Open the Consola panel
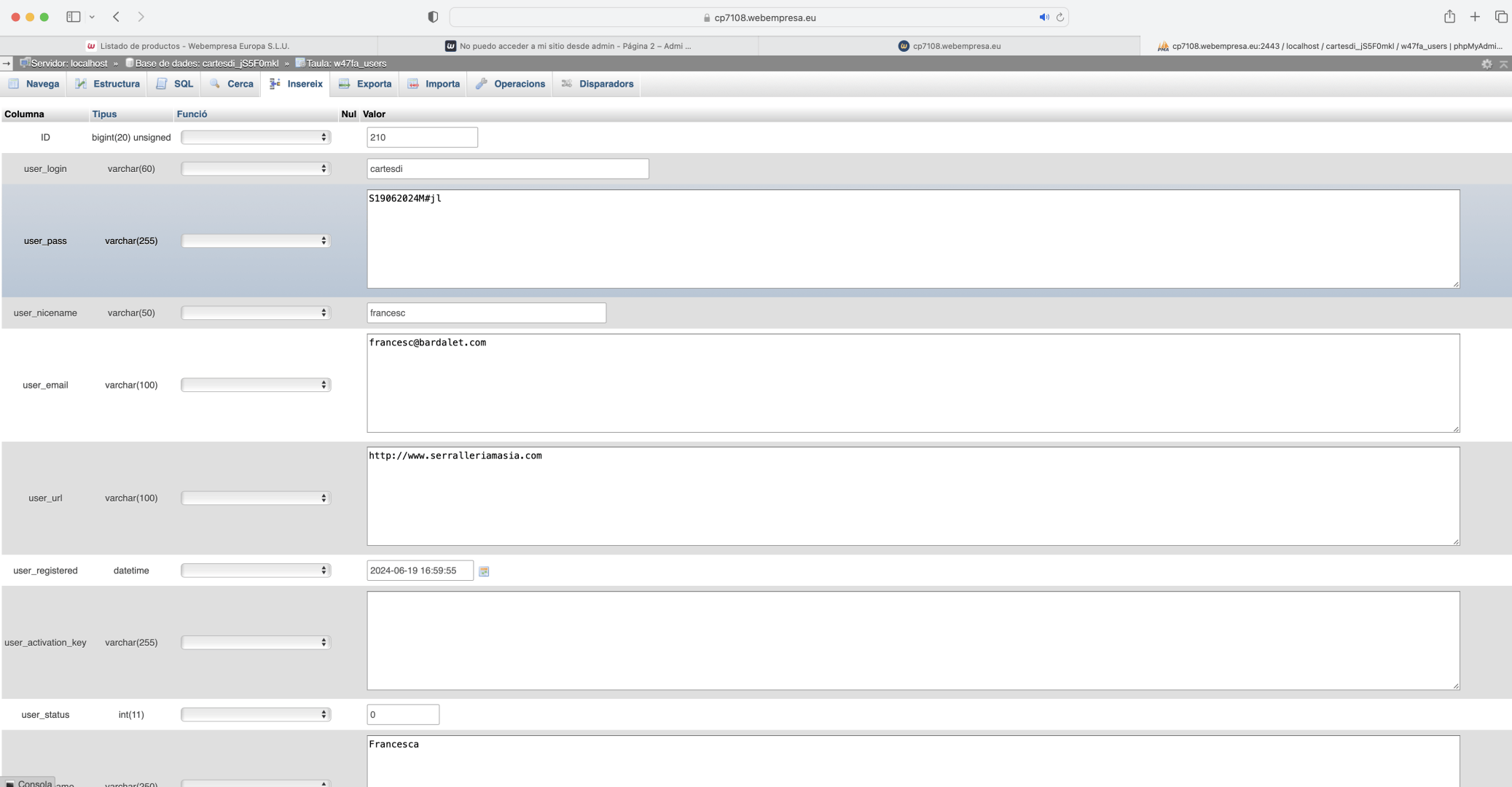This screenshot has height=787, width=1512. pyautogui.click(x=29, y=783)
